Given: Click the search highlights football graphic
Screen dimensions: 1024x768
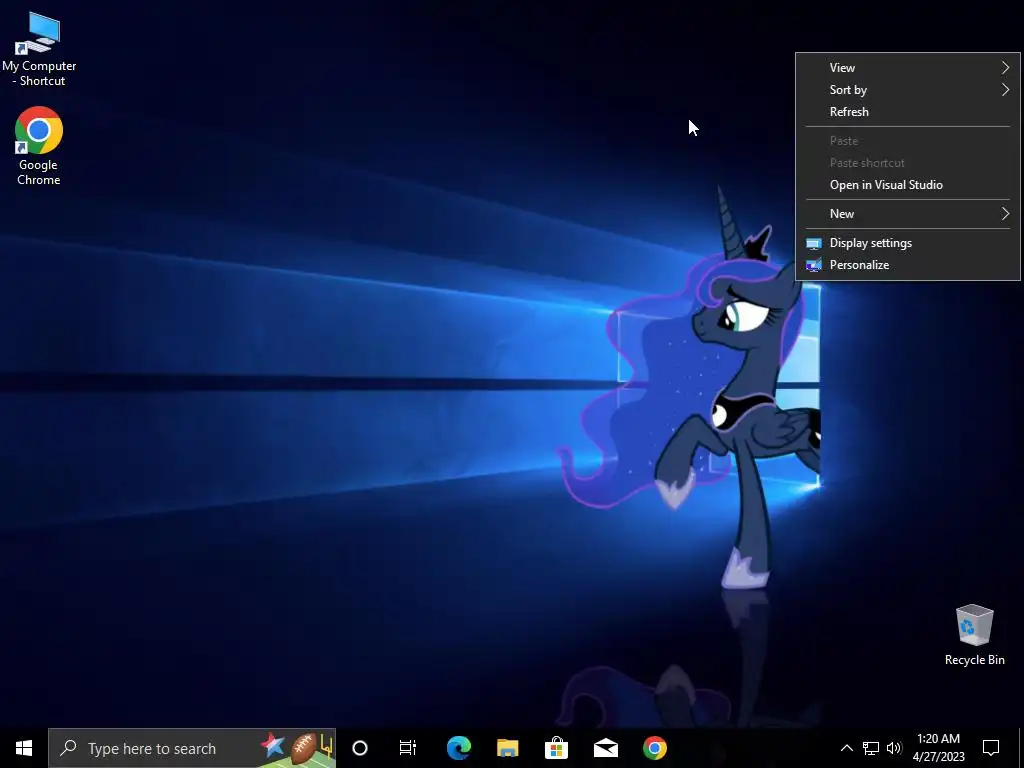Looking at the screenshot, I should click(x=298, y=748).
